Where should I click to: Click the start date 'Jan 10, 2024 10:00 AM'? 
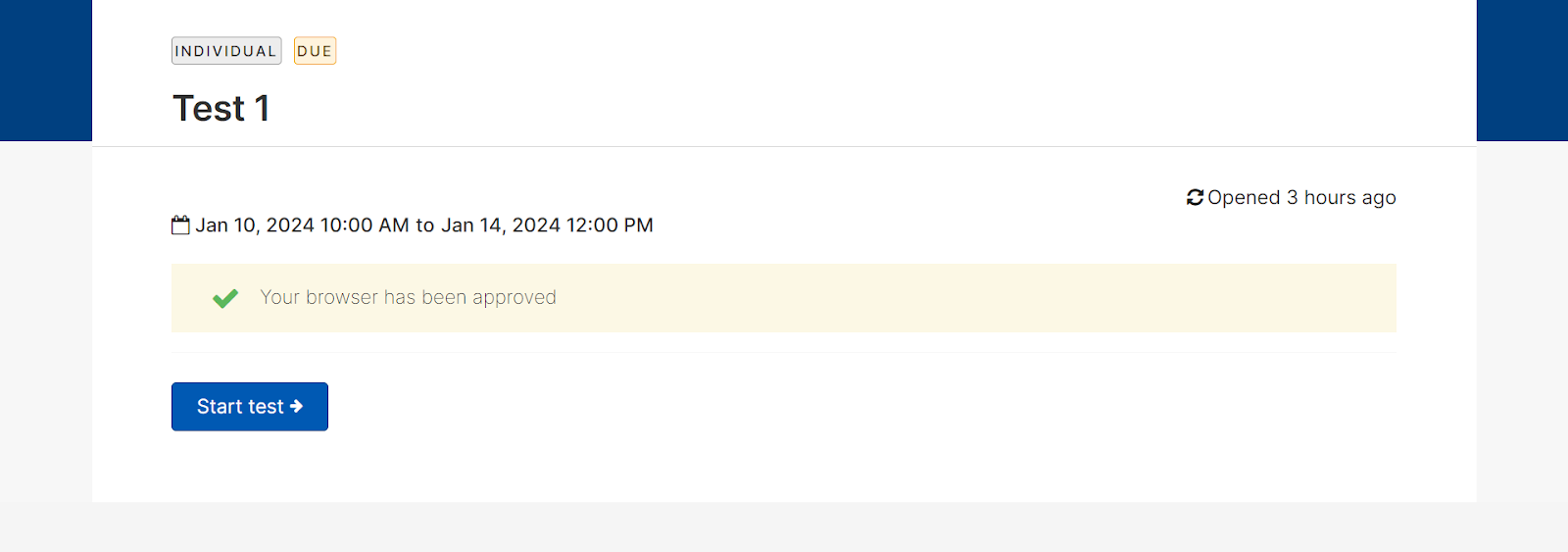[x=302, y=226]
